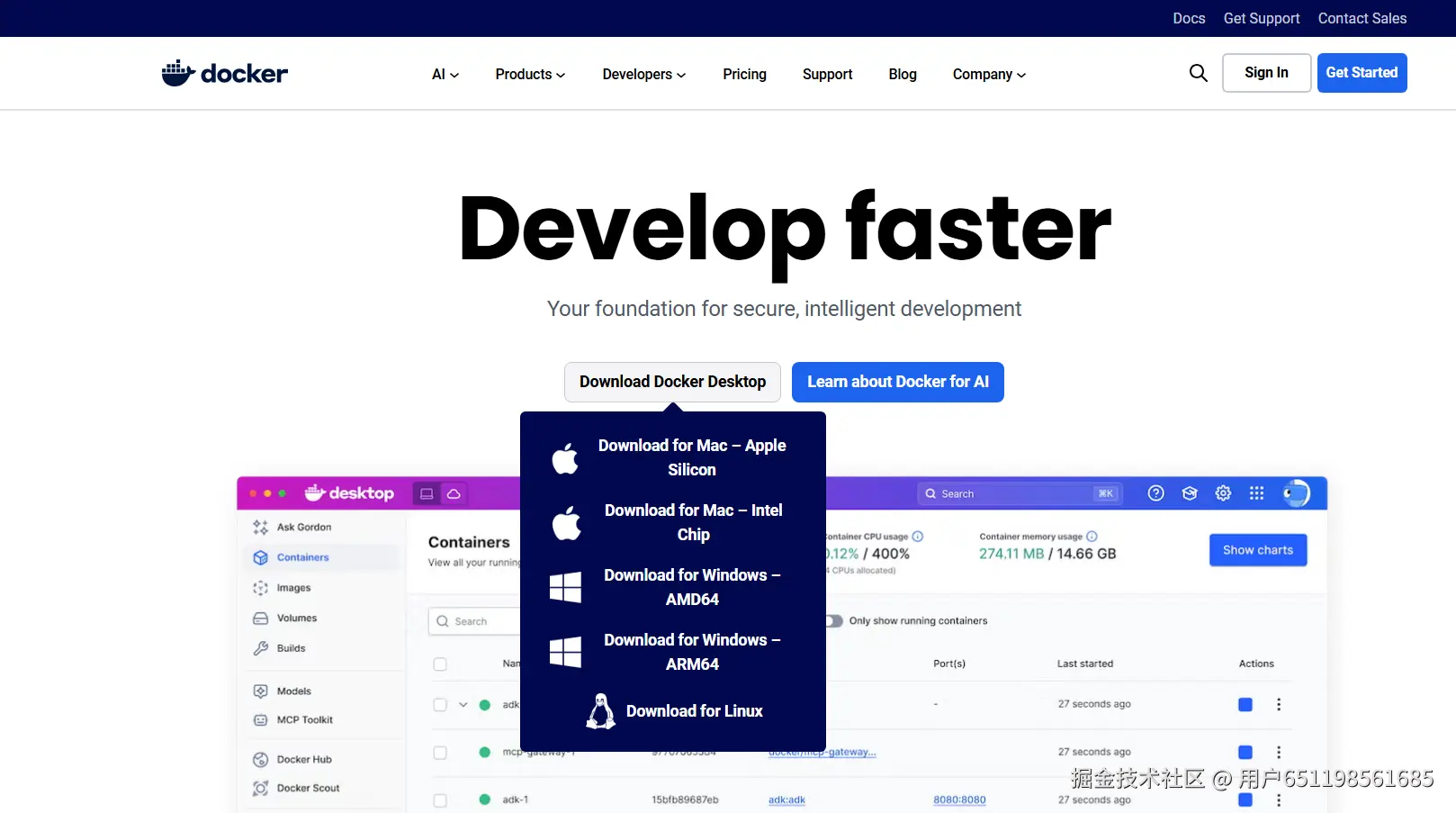This screenshot has width=1456, height=813.
Task: Check the mcp-gateway container row checkbox
Action: coord(440,753)
